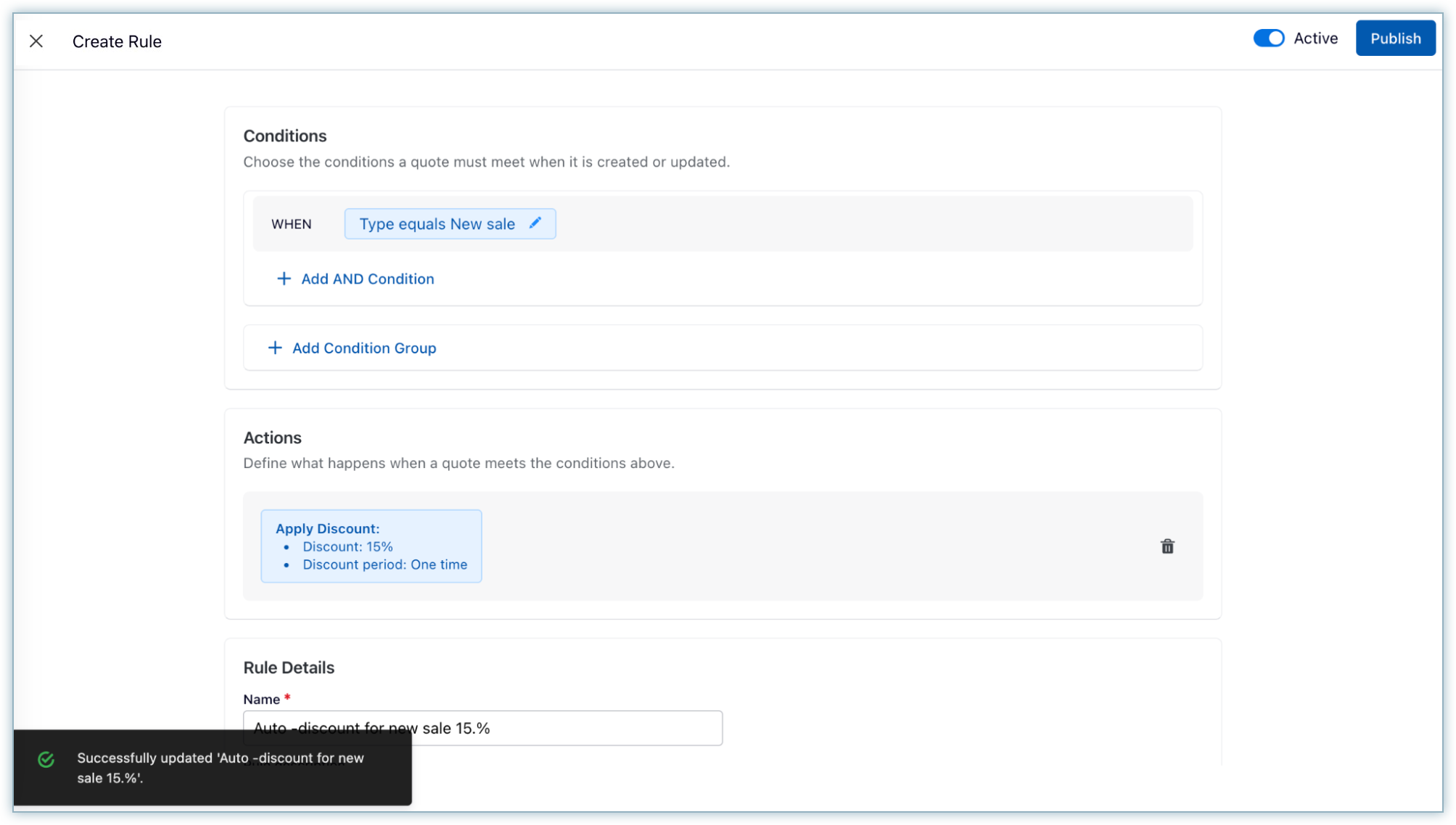Toggle the Active rule switch

tap(1268, 38)
